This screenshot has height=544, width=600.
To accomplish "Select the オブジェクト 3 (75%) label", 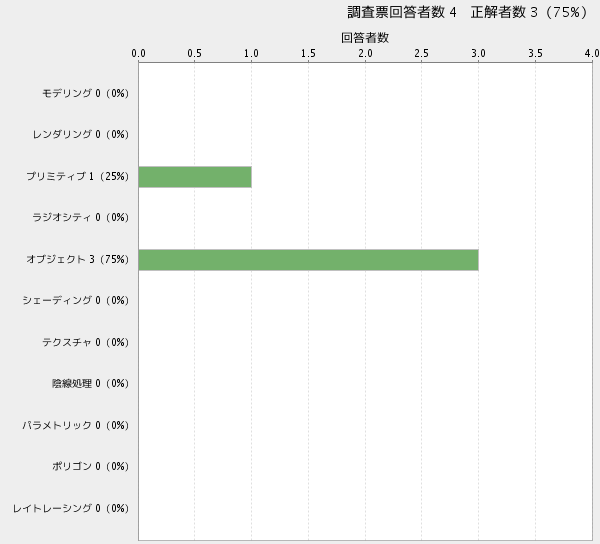I will (78, 260).
